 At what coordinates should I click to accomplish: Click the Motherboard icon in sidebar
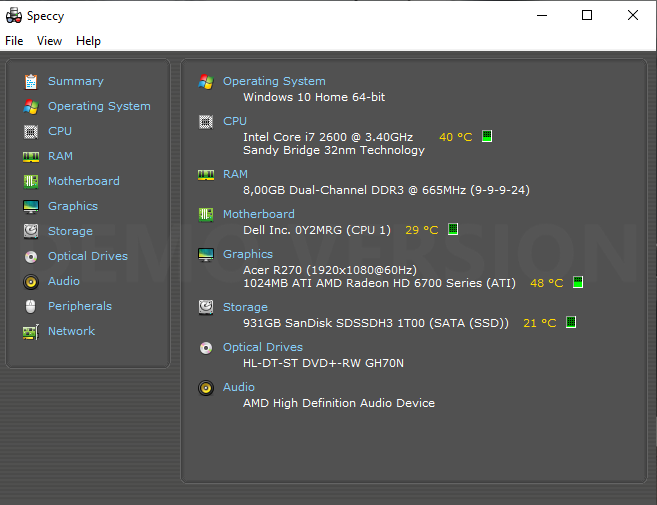pos(30,181)
